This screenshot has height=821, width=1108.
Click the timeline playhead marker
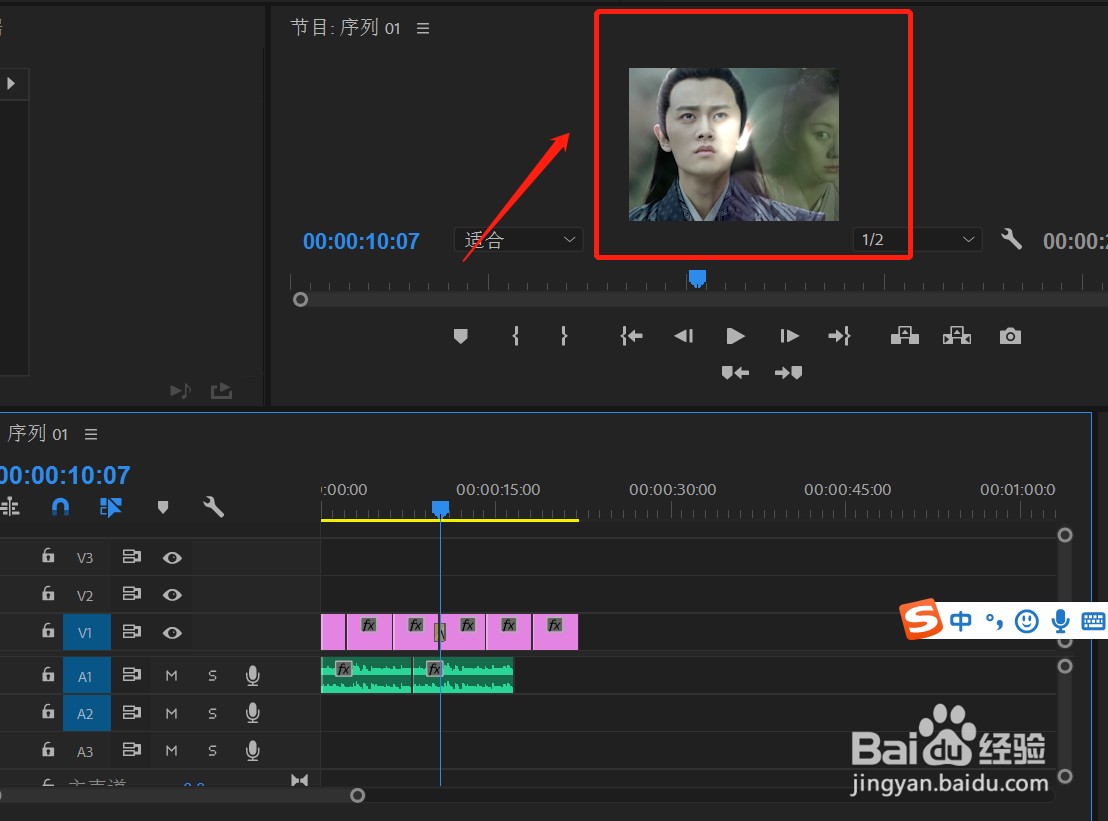pos(440,508)
